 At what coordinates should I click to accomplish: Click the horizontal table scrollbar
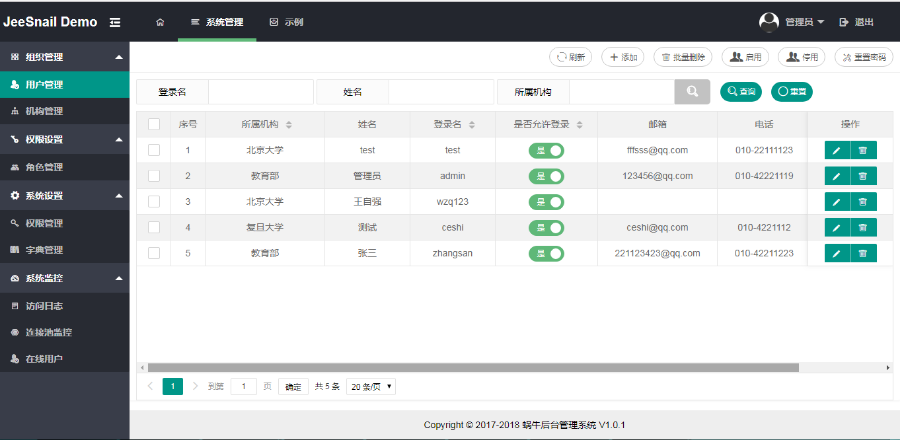tap(473, 368)
